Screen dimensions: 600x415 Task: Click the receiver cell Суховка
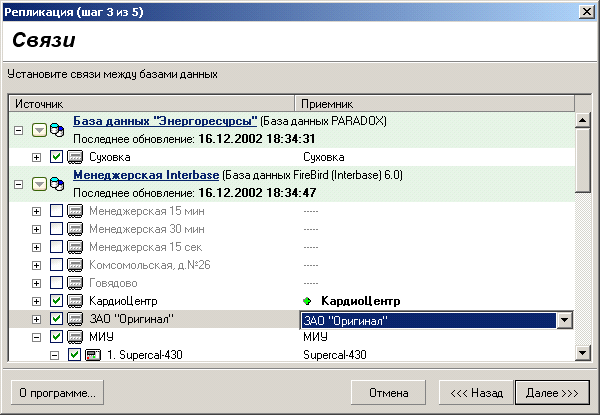pos(324,157)
